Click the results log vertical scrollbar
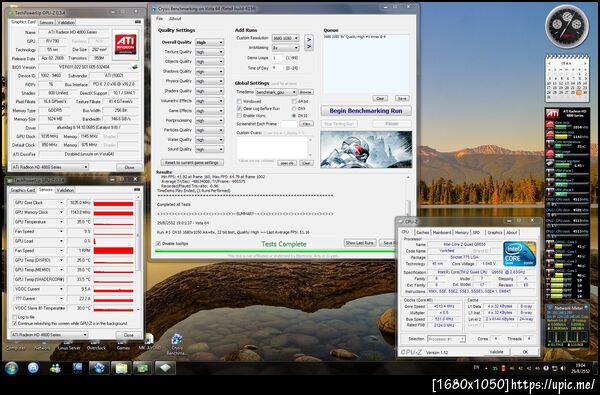Screen dimensions: 600x395 [x=408, y=195]
